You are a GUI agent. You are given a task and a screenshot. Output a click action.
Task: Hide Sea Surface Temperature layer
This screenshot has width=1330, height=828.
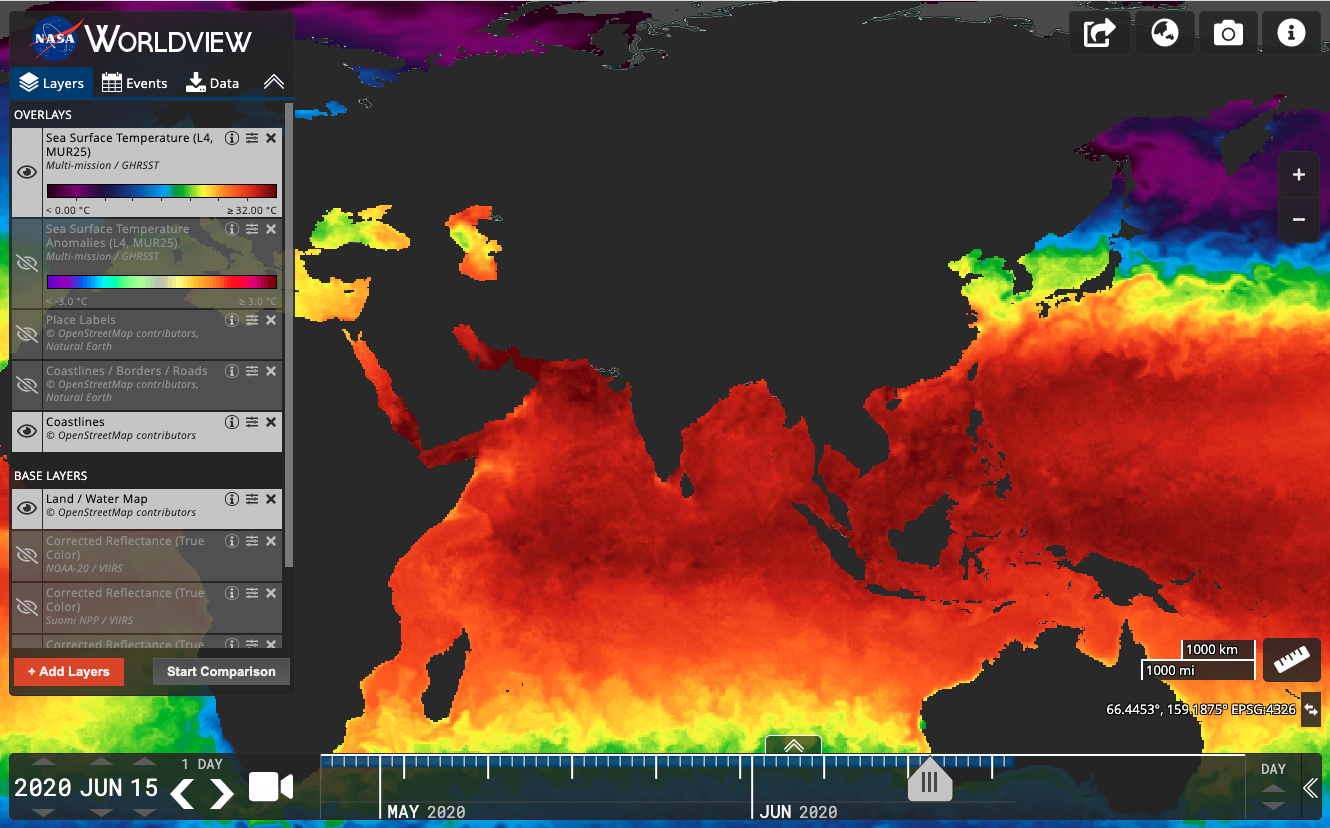[27, 172]
